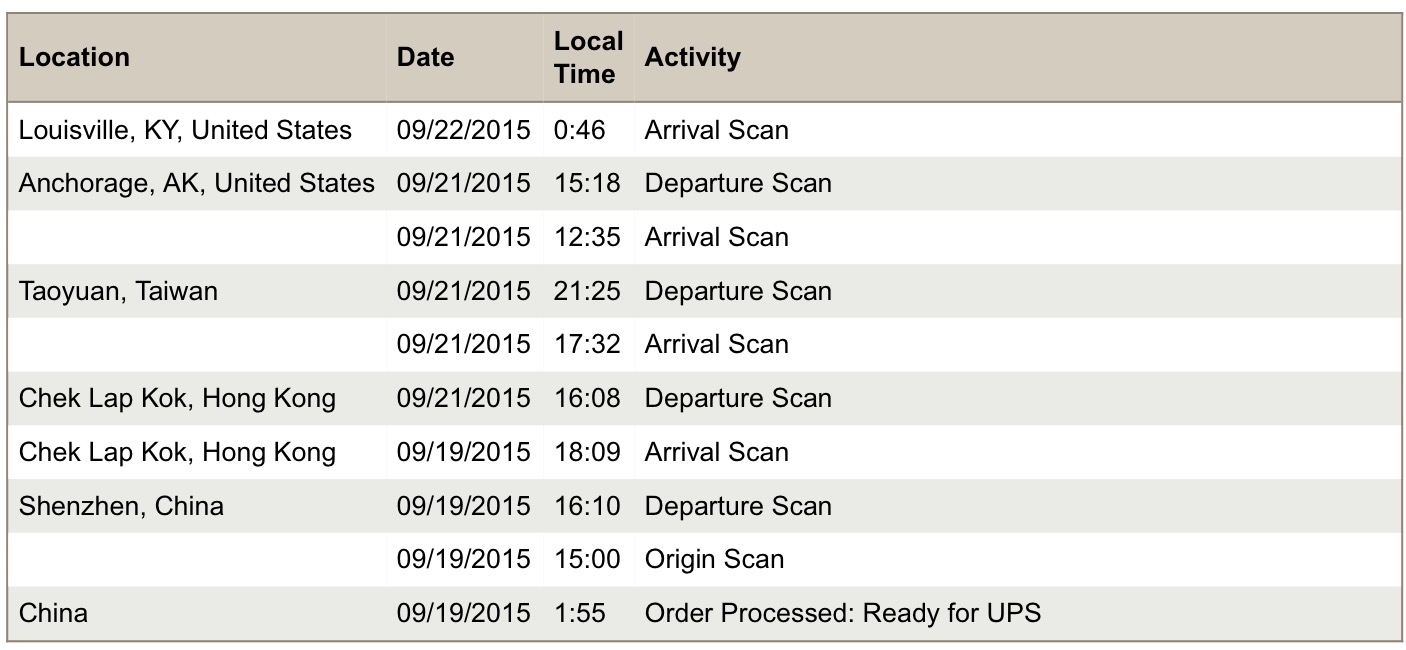
Task: Select the Anchorage, AK, United States cell
Action: pyautogui.click(x=197, y=183)
